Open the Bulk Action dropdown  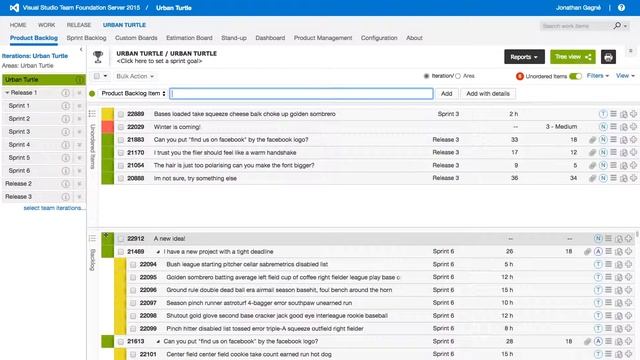tap(135, 76)
